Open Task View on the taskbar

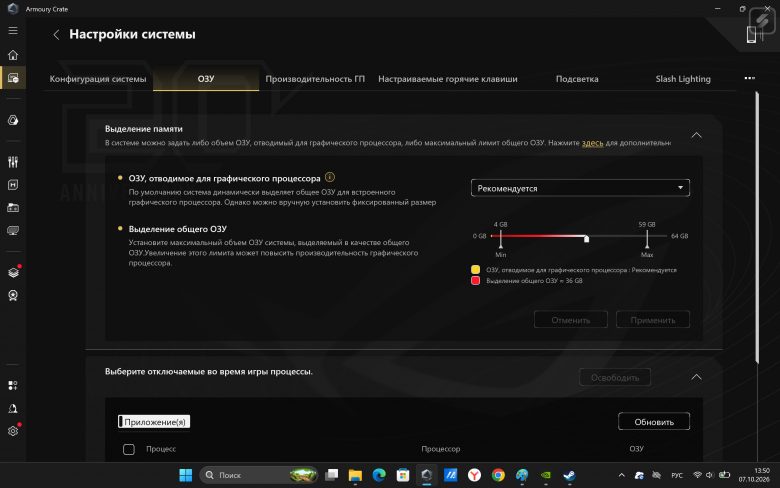click(331, 476)
